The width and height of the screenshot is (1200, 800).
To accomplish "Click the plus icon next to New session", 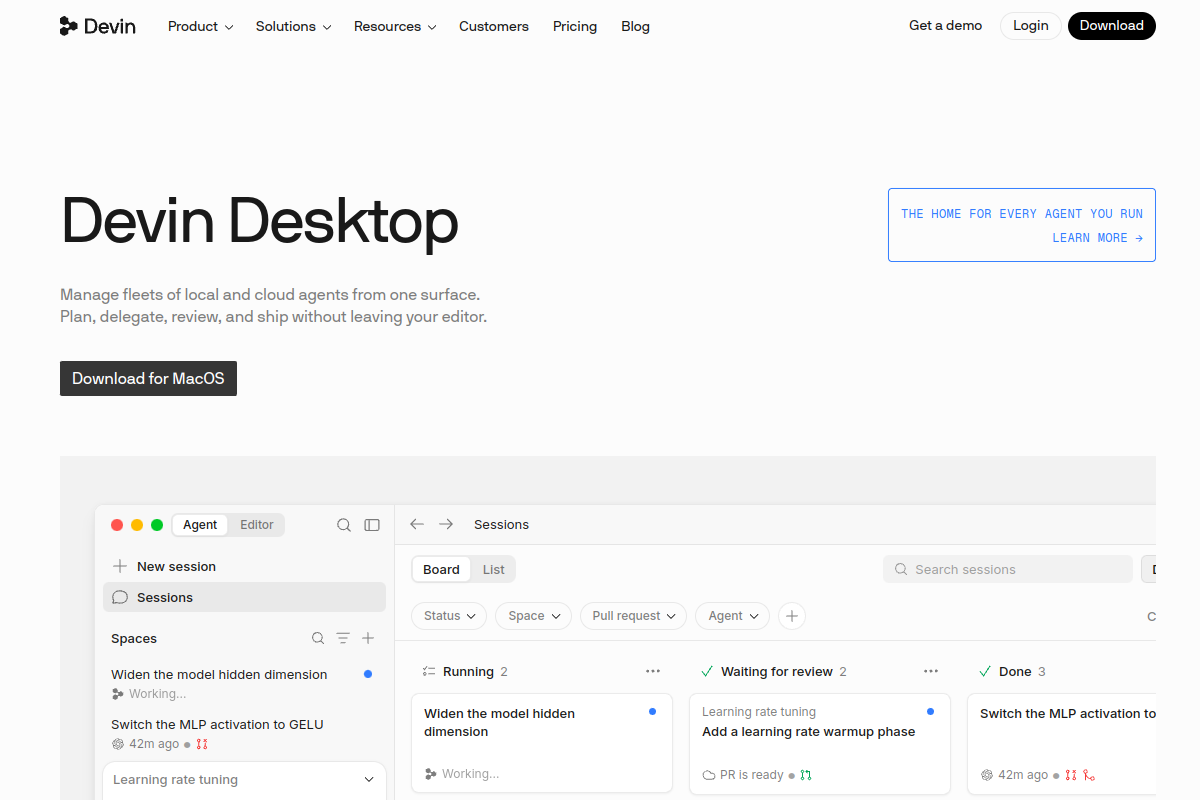I will tap(120, 566).
